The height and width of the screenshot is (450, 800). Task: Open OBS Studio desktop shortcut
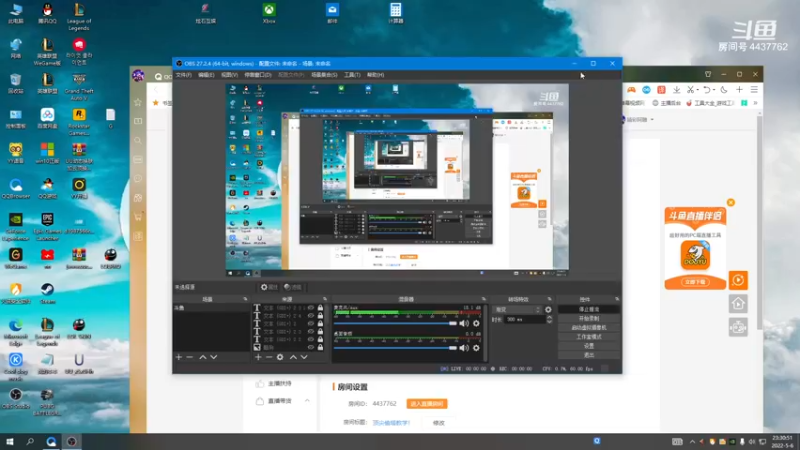[x=16, y=398]
